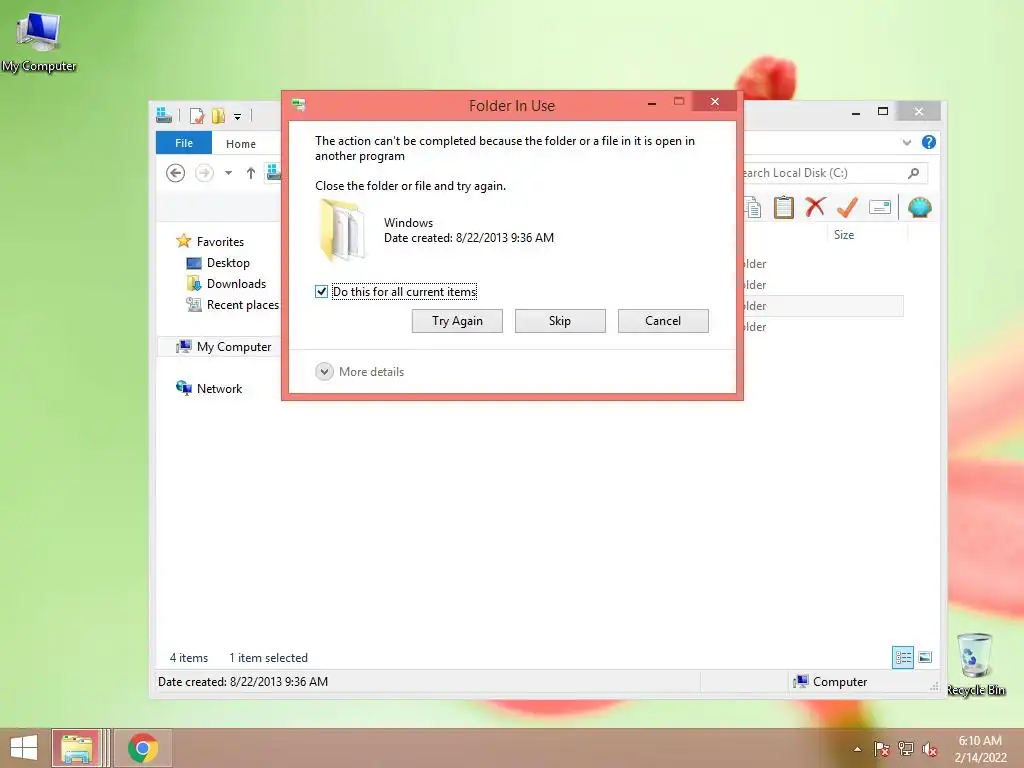Click the '4 items' status bar text
Screen dimensions: 1024x768
[189, 658]
